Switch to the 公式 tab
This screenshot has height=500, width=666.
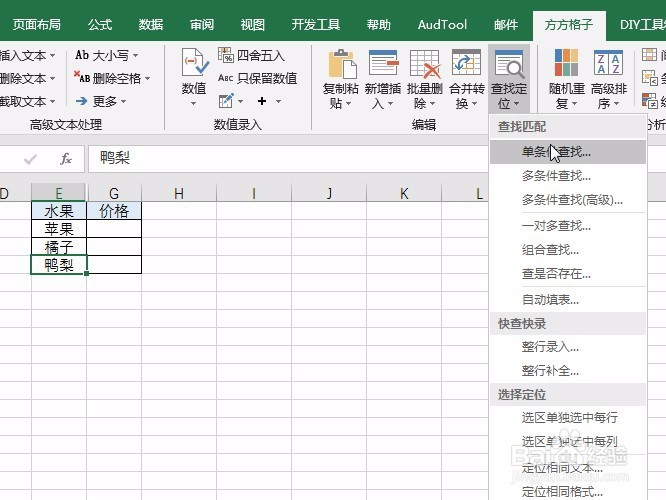pyautogui.click(x=100, y=25)
